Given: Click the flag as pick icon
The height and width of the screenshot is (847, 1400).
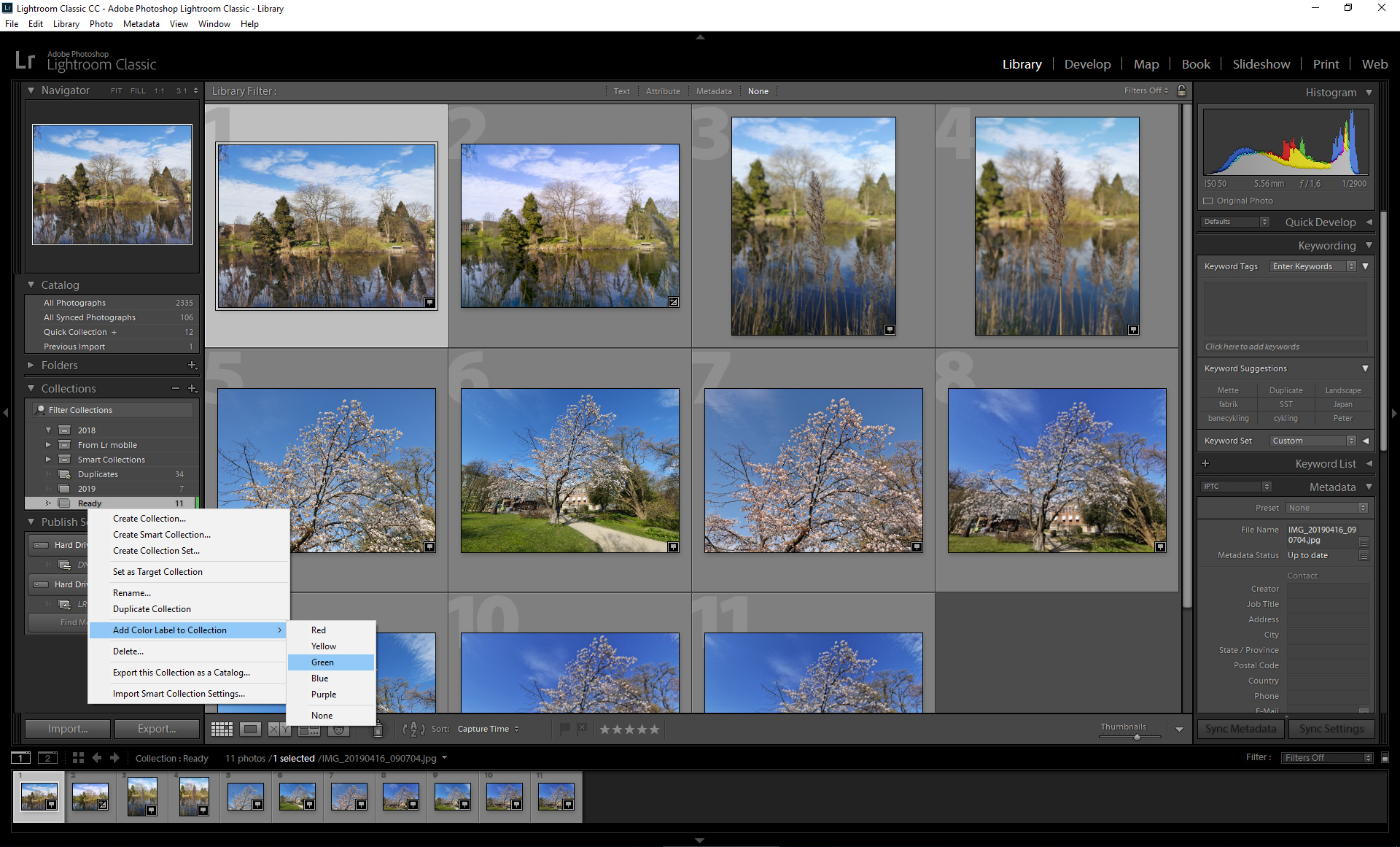Looking at the screenshot, I should pos(566,729).
